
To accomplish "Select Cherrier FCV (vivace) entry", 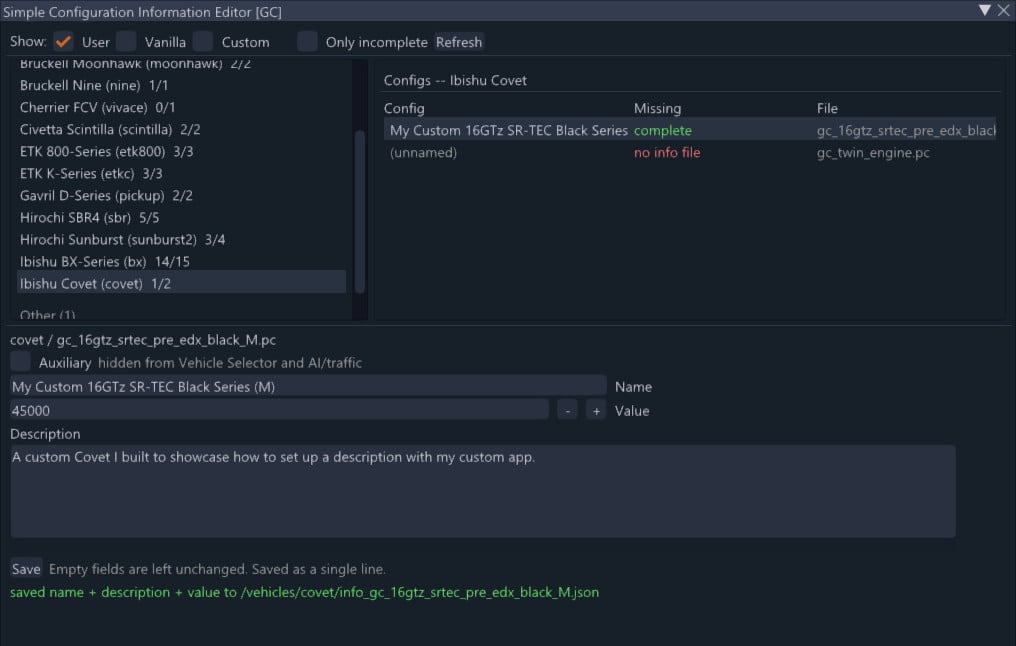I will [x=181, y=108].
